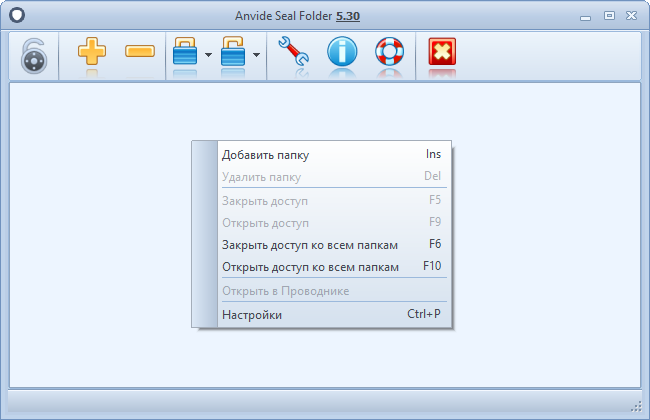This screenshot has height=420, width=650.
Task: Select 'Открыть доступ ко всем папкам'
Action: (332, 267)
